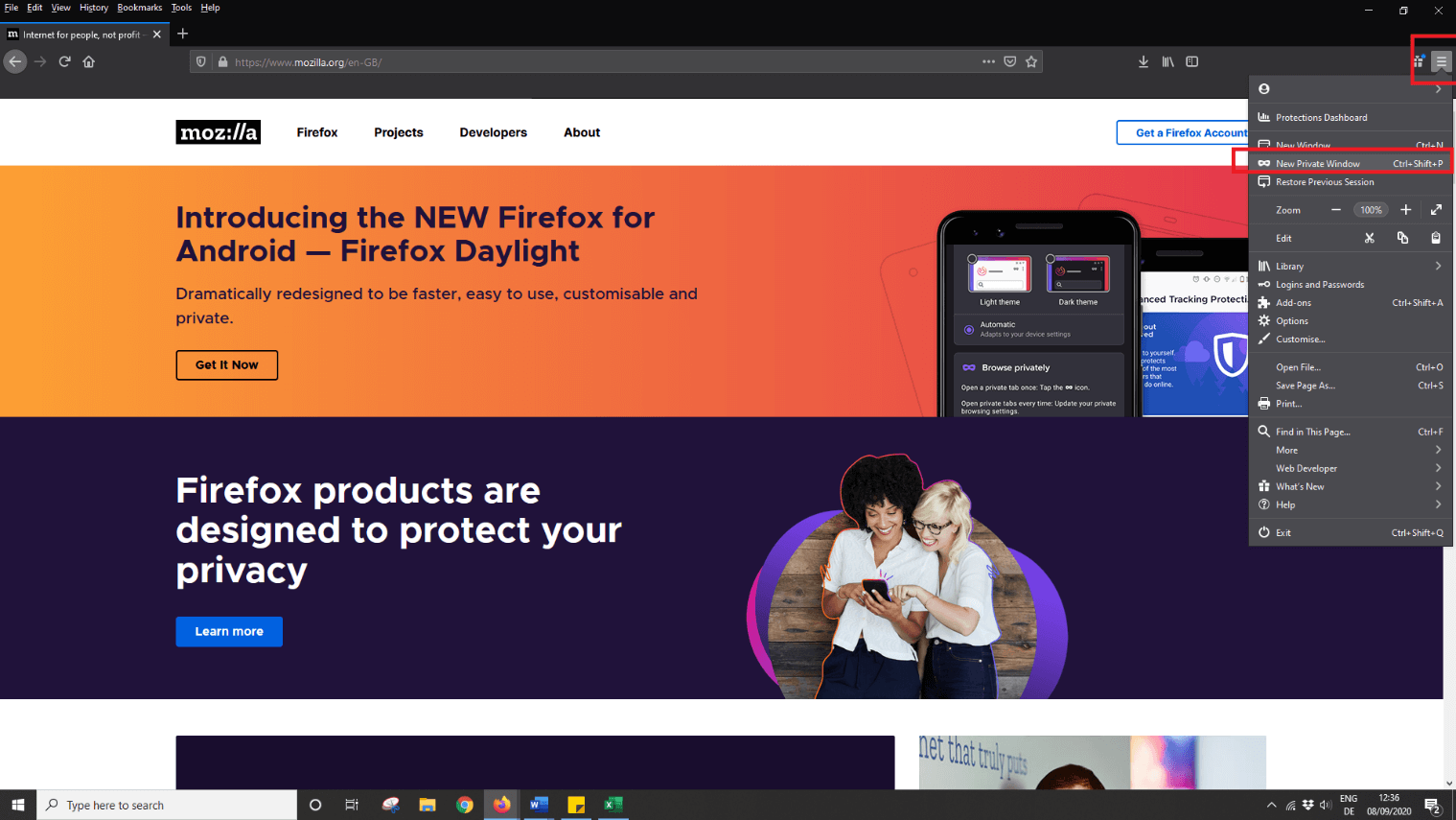Open Logins and Passwords

1351,285
